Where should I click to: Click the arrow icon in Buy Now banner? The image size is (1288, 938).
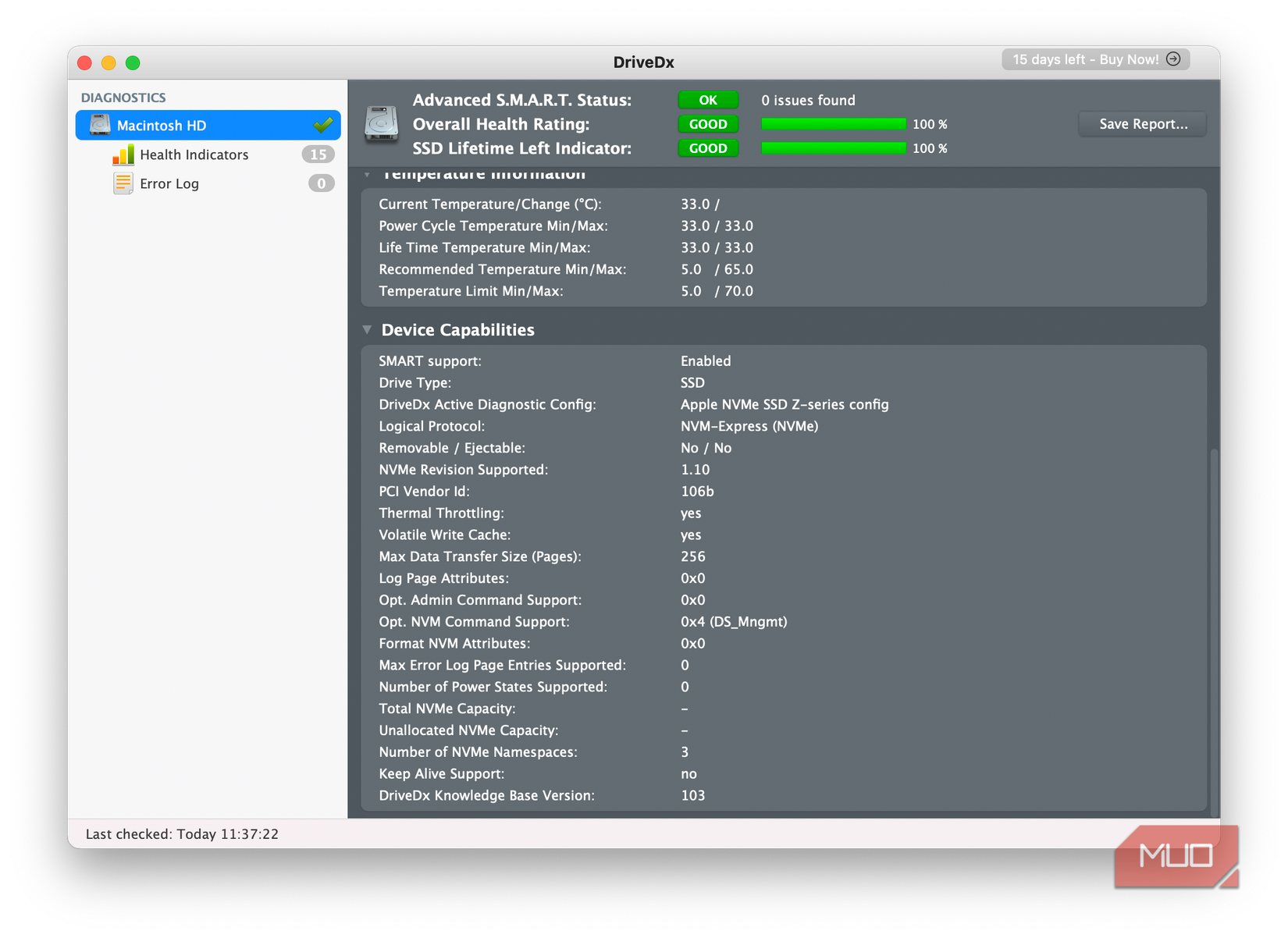[1173, 59]
